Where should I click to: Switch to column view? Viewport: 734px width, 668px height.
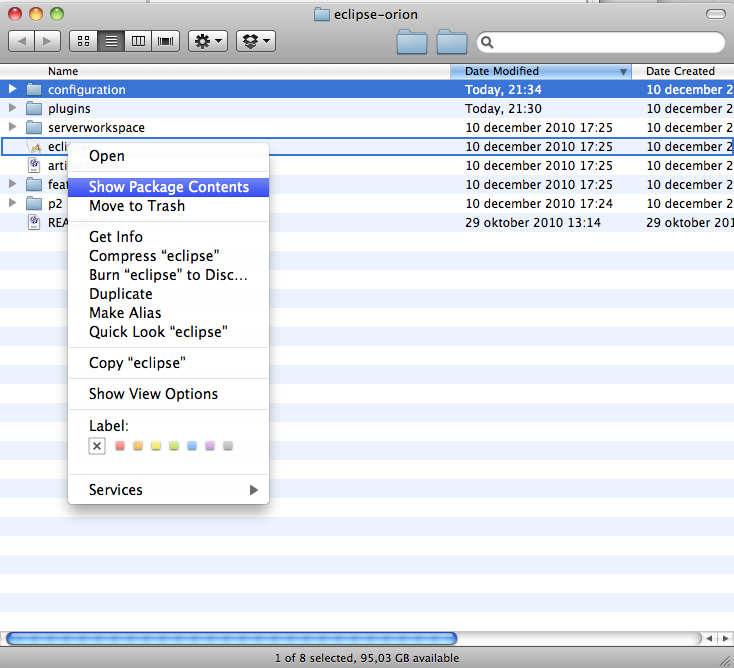tap(138, 41)
